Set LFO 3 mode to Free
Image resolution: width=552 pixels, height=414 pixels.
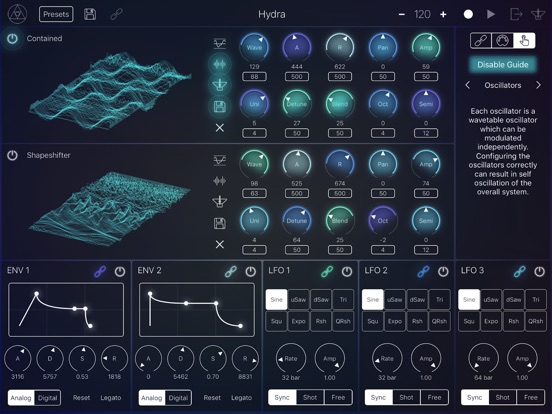pyautogui.click(x=531, y=397)
